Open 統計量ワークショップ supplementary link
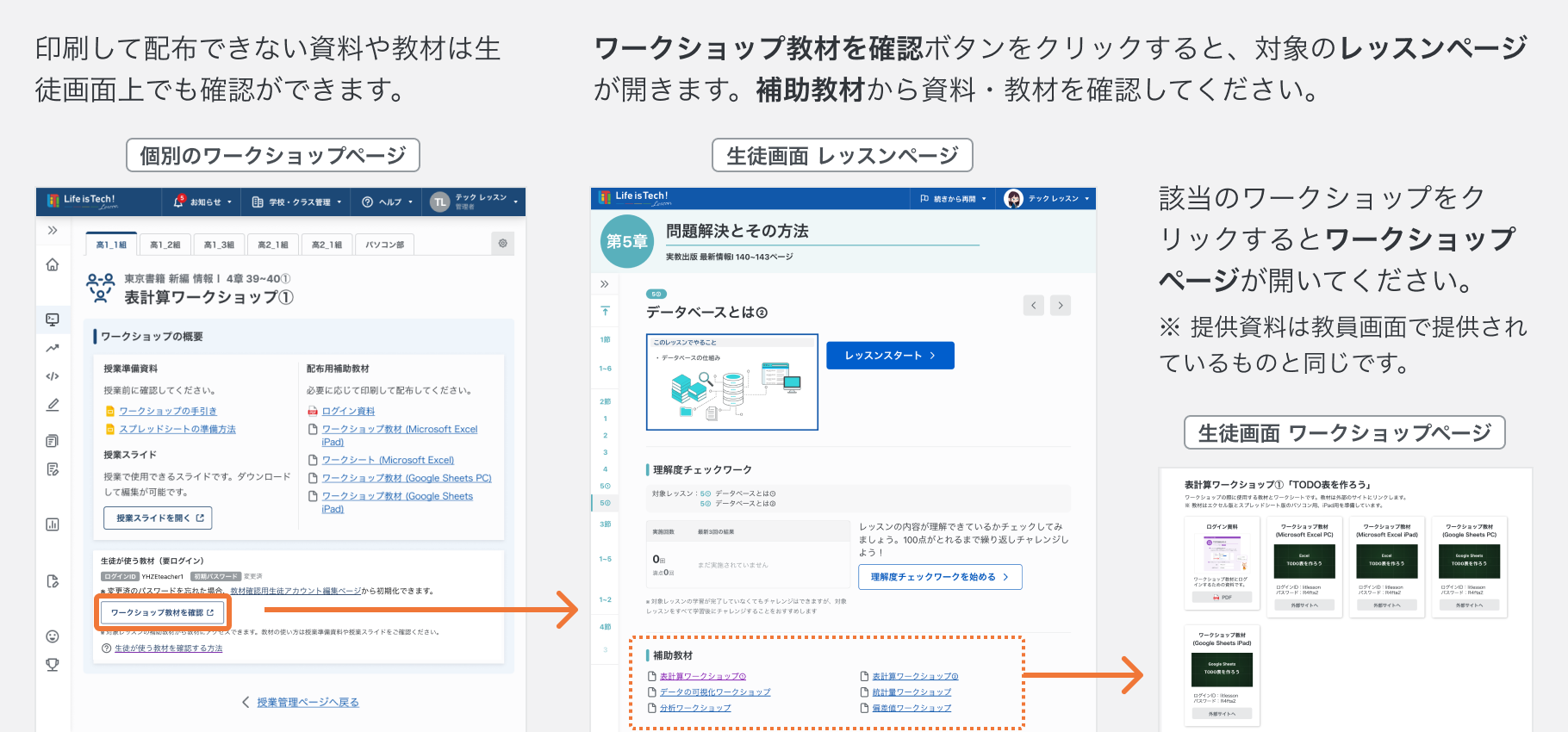 point(912,692)
